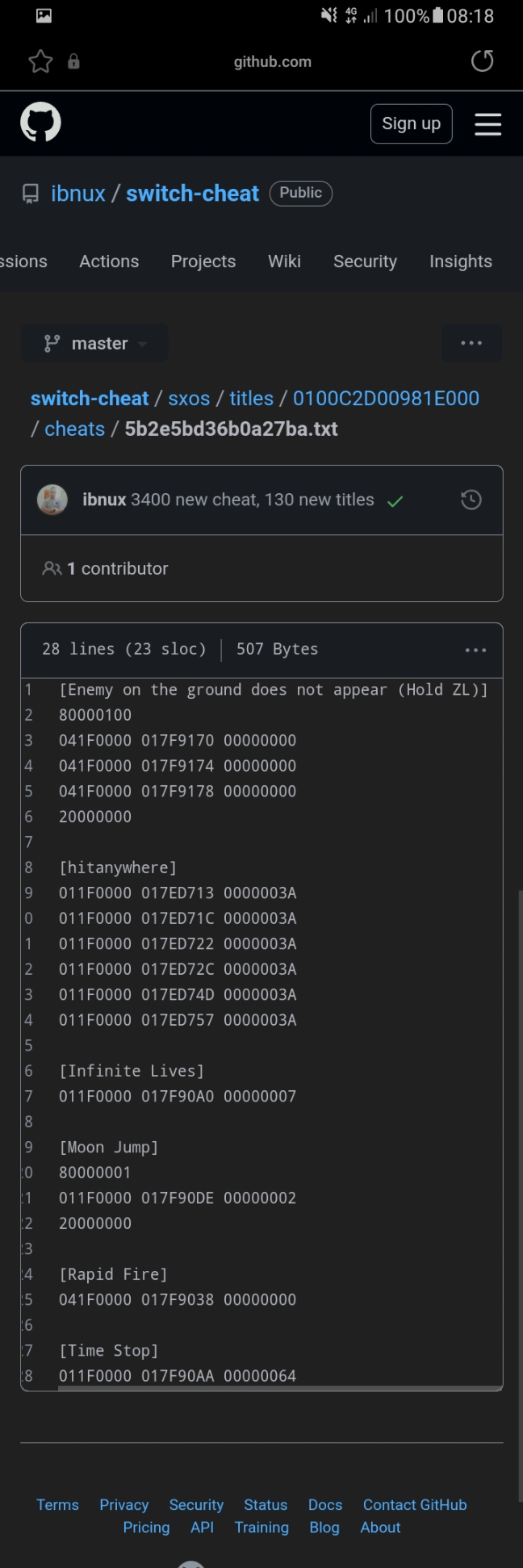Click the Sign up button
This screenshot has height=1568, width=523.
tap(412, 123)
